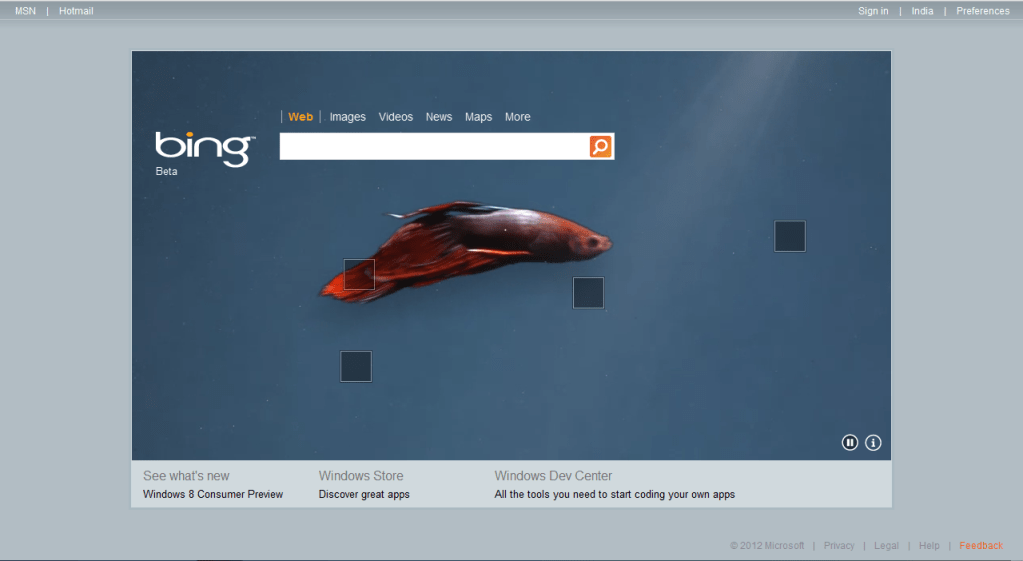Click the orange search magnifier button

[x=600, y=146]
